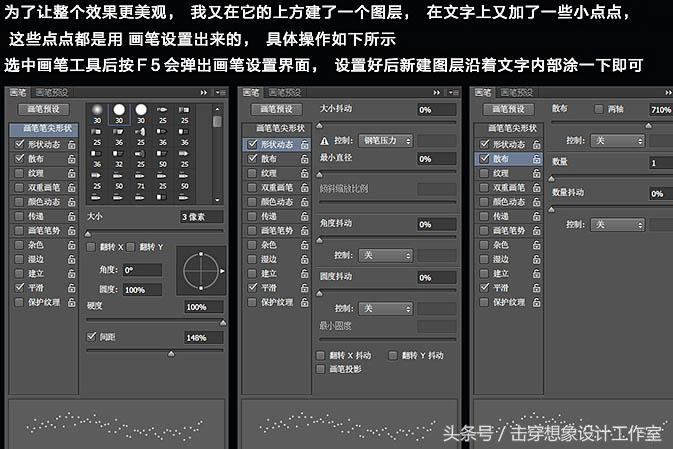
Task: Check 纹理 in 大小抖动 panel
Action: click(x=252, y=173)
